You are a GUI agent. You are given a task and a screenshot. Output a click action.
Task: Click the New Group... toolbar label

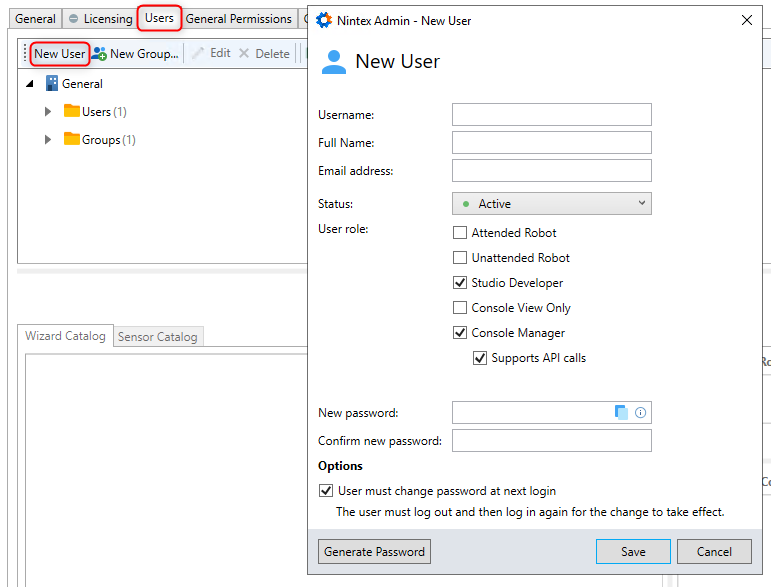click(144, 54)
